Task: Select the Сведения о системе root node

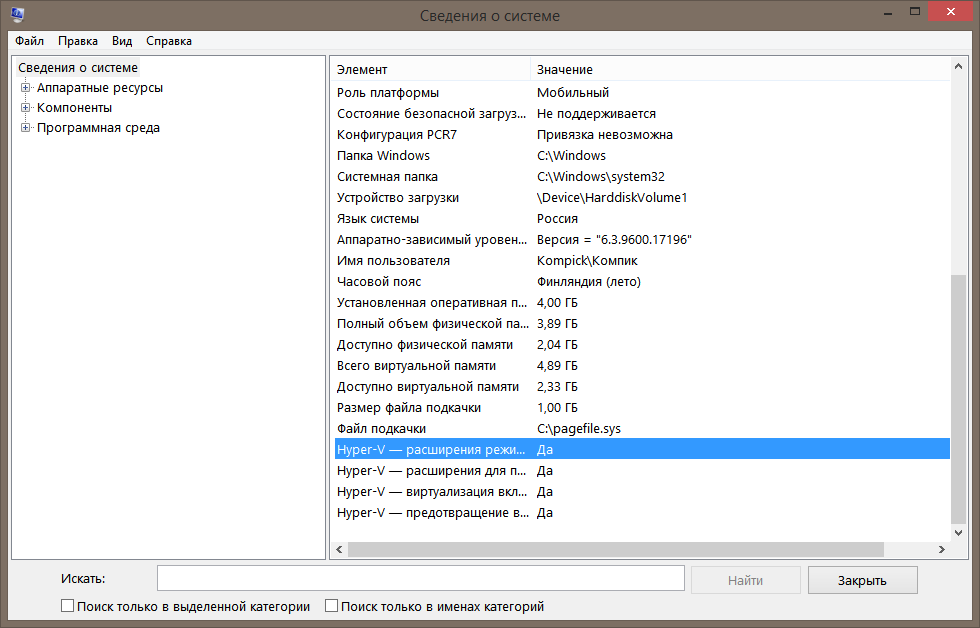Action: [x=78, y=67]
